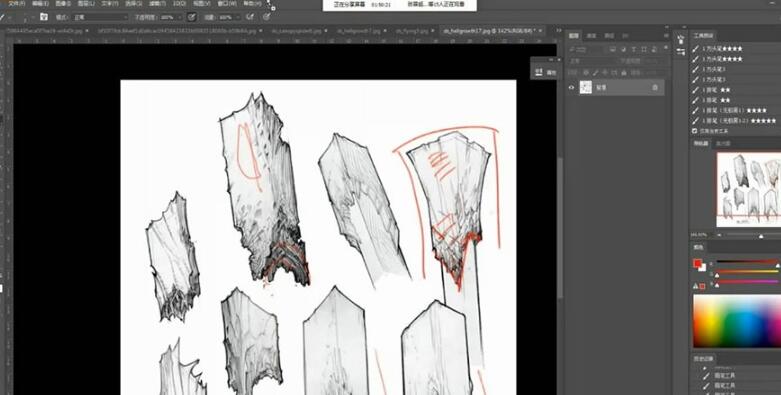Toggle pressure-for-opacity icon beside the opacity field
This screenshot has height=395, width=781.
(191, 17)
